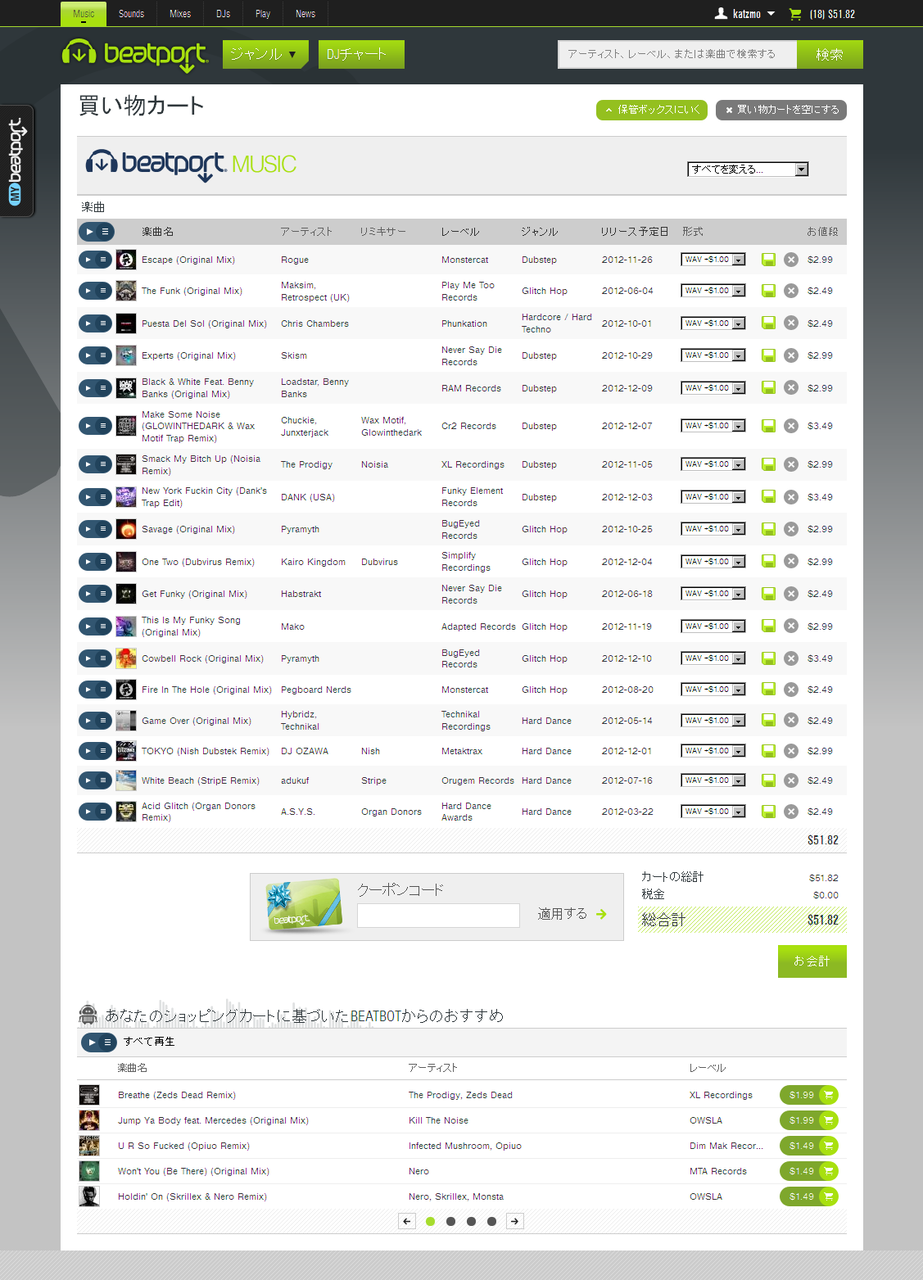
Task: Empty the cart with 買い物カートを空にする
Action: pos(781,110)
